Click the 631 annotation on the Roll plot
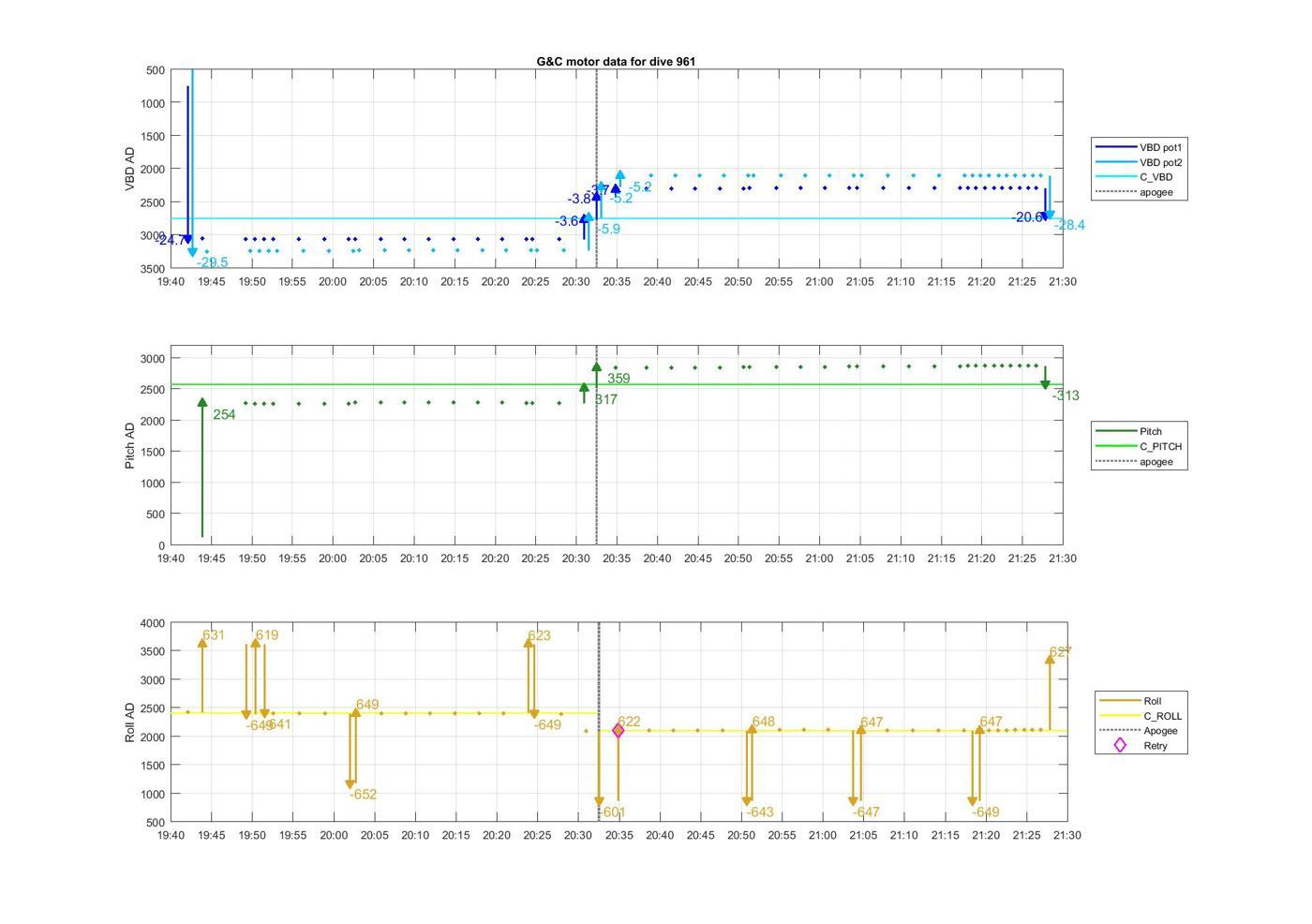Viewport: 1312px width, 924px height. (x=214, y=635)
